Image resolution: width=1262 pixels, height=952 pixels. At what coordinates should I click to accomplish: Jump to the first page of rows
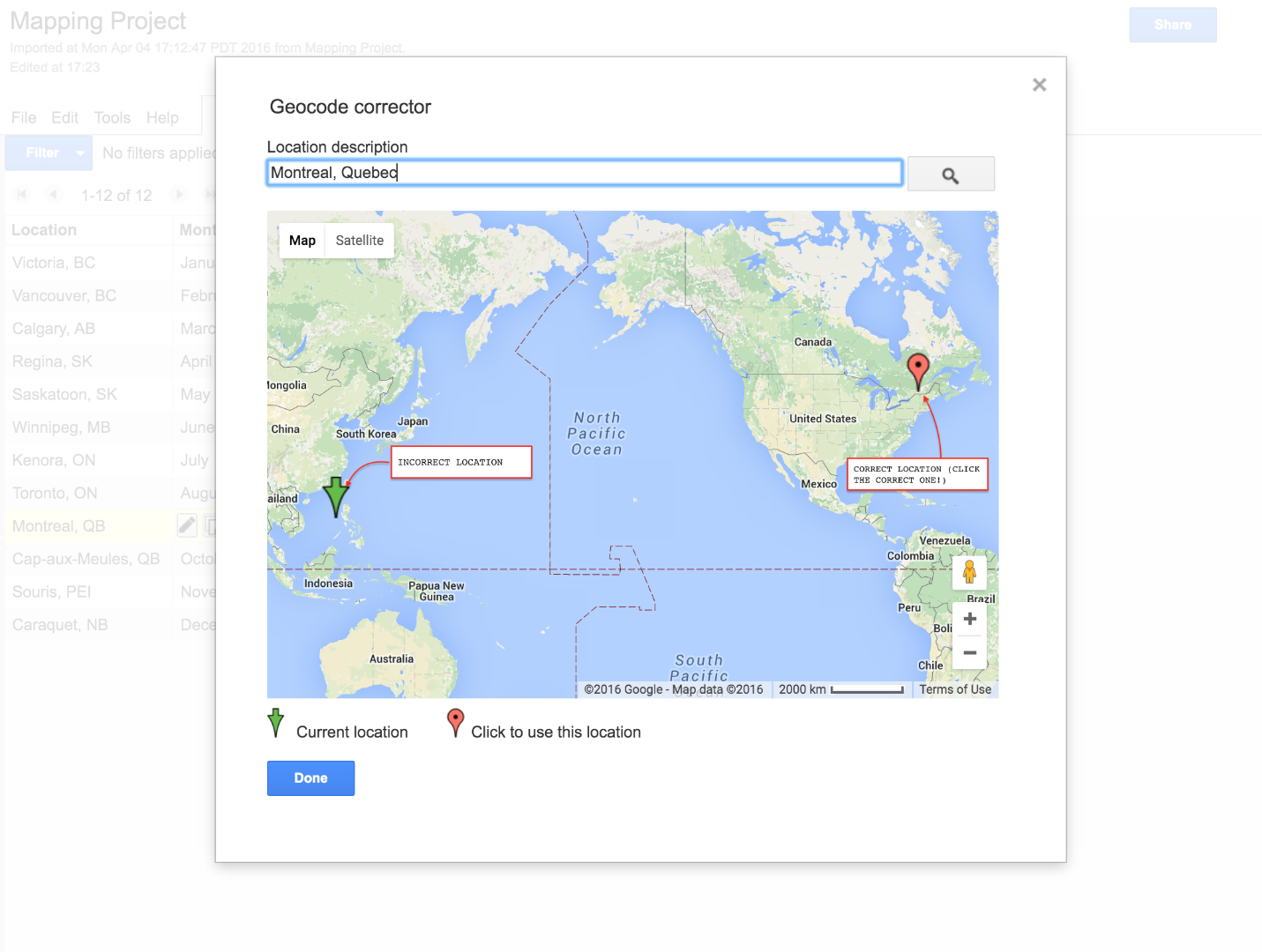(22, 194)
